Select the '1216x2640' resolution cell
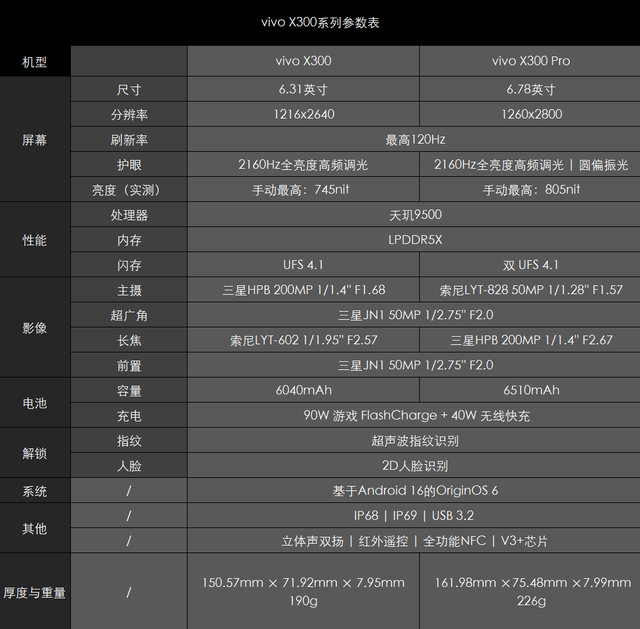 click(x=303, y=114)
